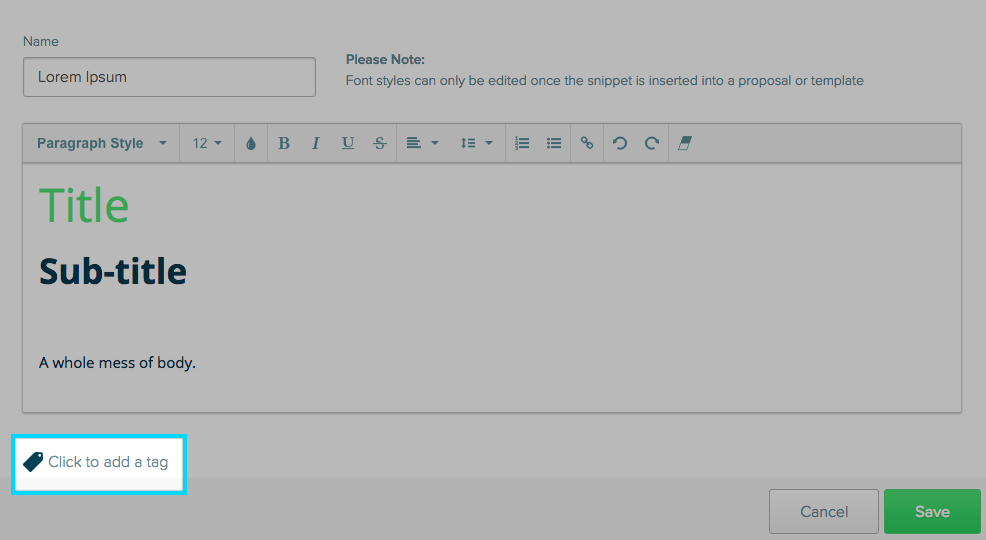Undo the last edit
The height and width of the screenshot is (540, 986).
[620, 143]
